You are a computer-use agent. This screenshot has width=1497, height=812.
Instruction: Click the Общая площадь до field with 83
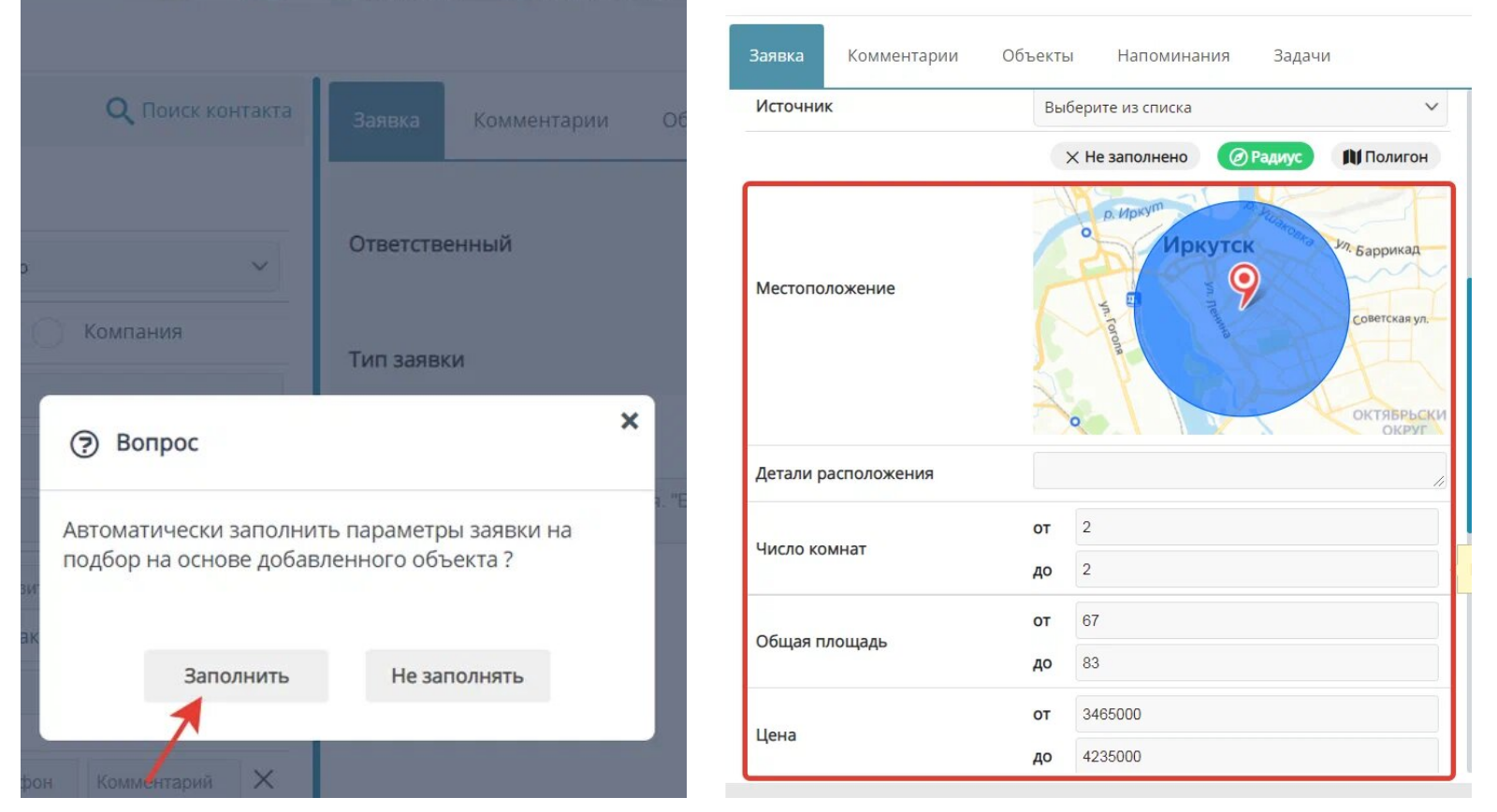click(x=1257, y=662)
